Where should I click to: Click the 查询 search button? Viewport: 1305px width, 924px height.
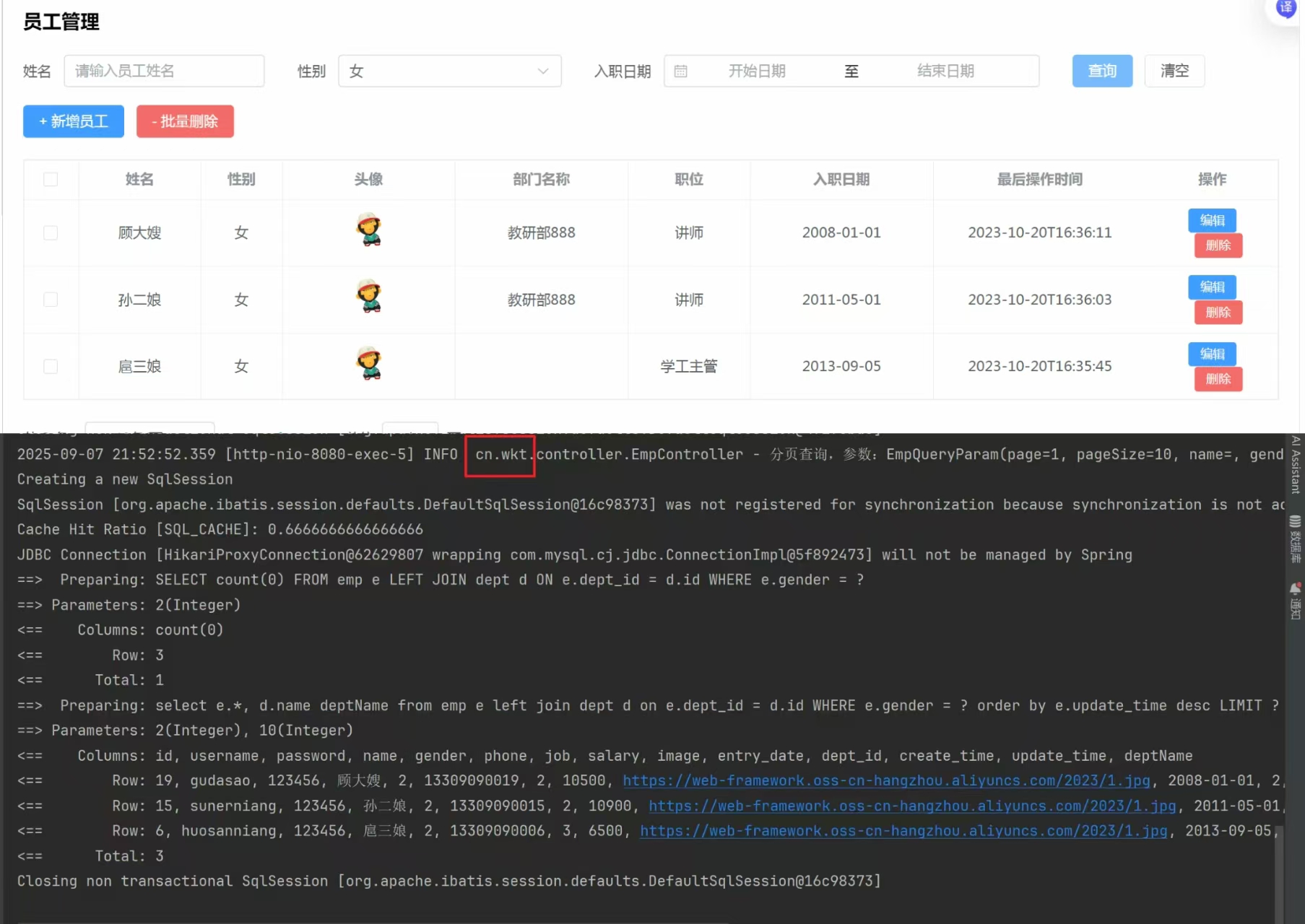(1101, 71)
